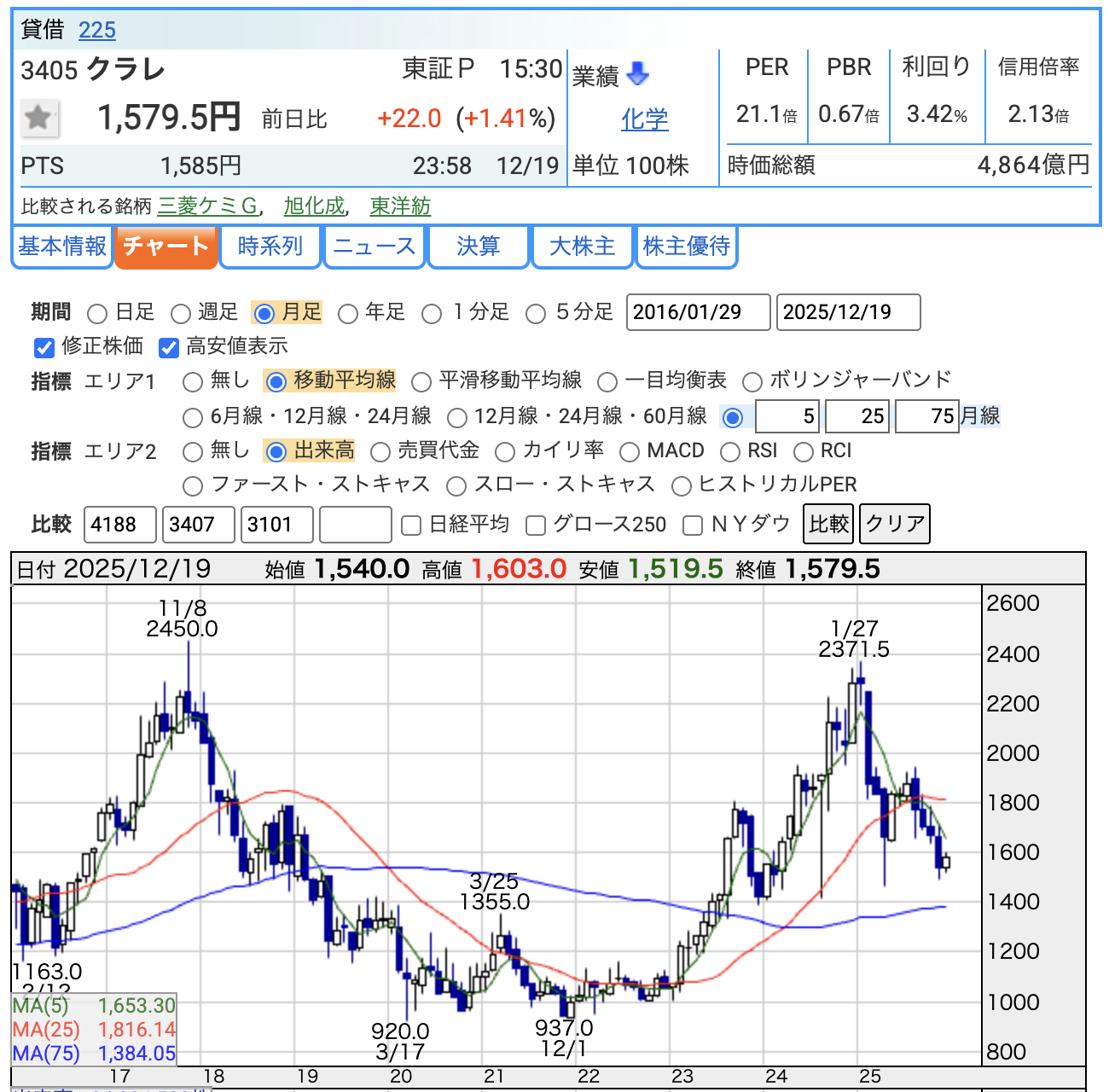Screen dimensions: 1109x1092
Task: Select ボリンジャーバンド indicator option
Action: (752, 381)
